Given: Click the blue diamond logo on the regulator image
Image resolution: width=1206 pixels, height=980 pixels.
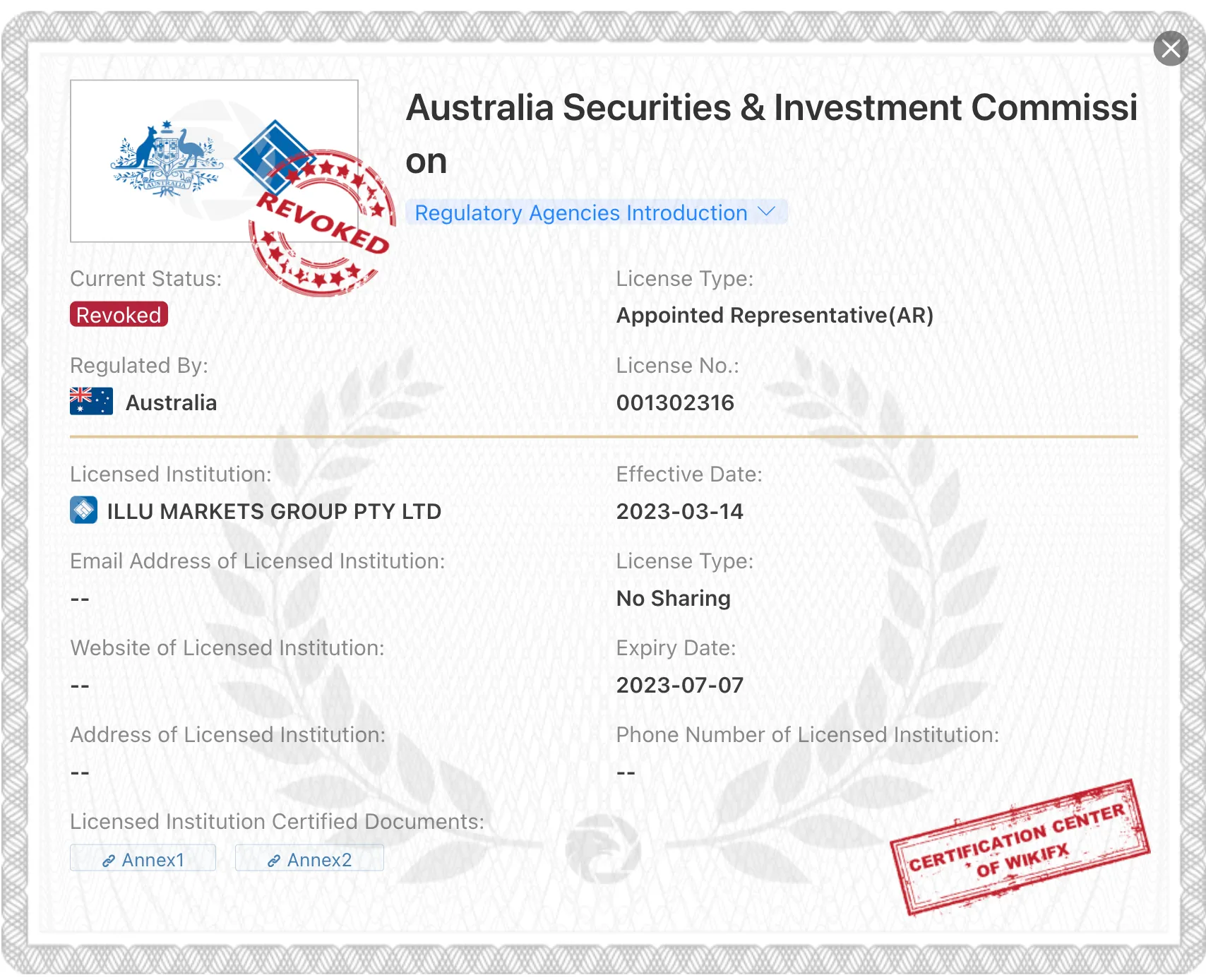Looking at the screenshot, I should click(x=274, y=157).
